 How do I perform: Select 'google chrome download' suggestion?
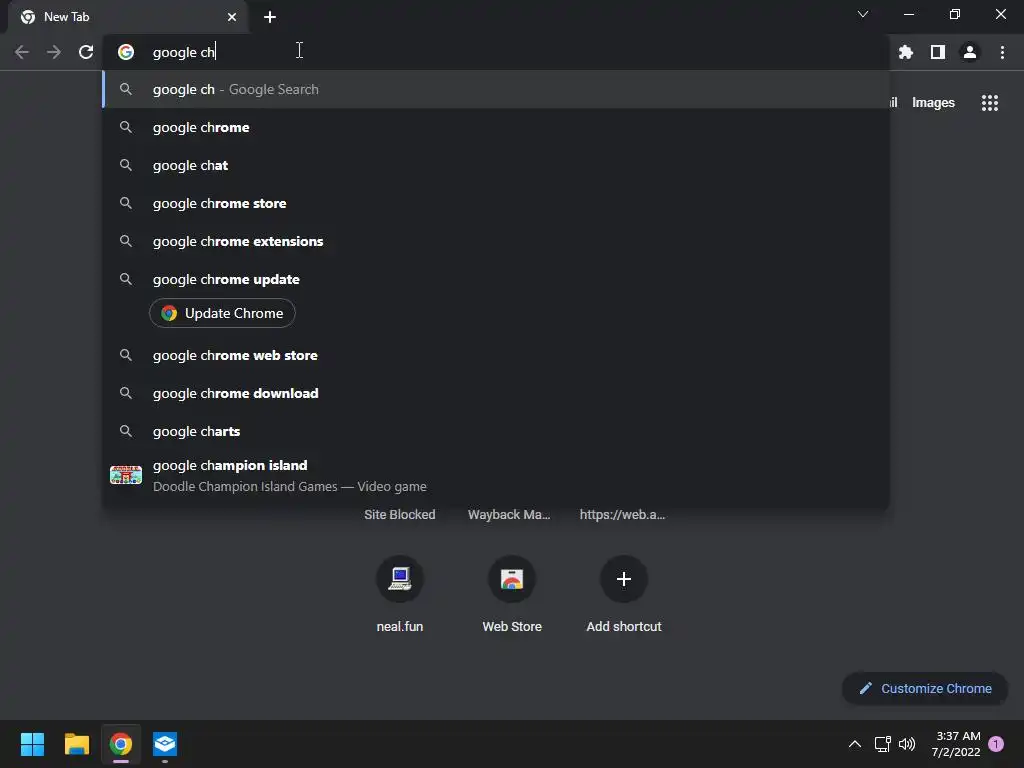pyautogui.click(x=496, y=393)
